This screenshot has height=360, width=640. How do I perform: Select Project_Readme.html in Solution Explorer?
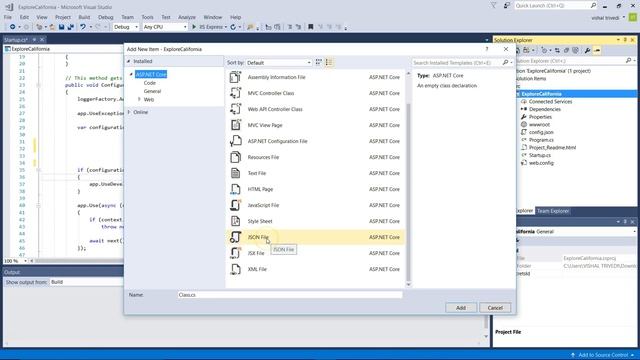tap(552, 147)
